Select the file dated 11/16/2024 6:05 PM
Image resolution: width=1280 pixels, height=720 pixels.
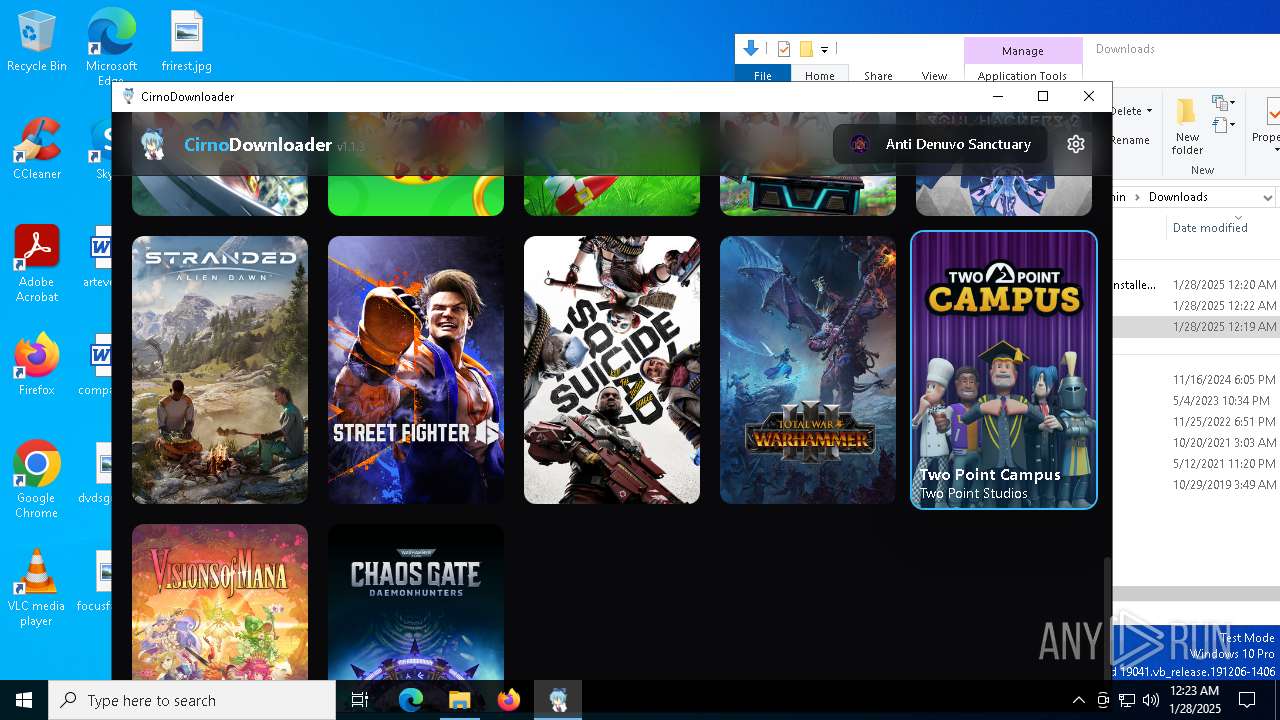point(1195,380)
